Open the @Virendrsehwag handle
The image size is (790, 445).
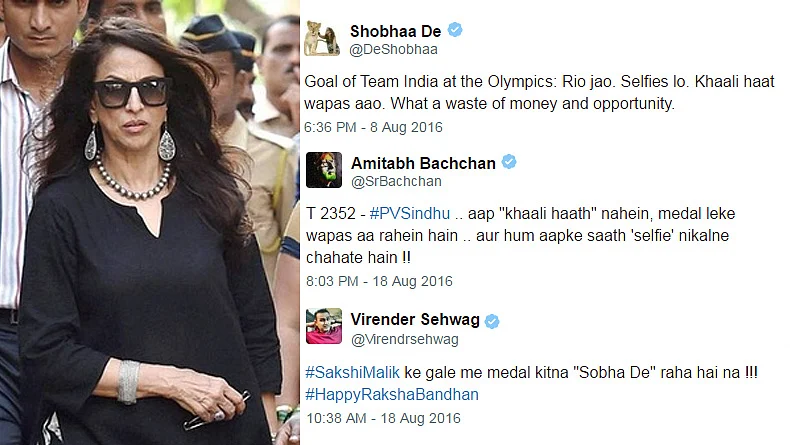(x=405, y=339)
